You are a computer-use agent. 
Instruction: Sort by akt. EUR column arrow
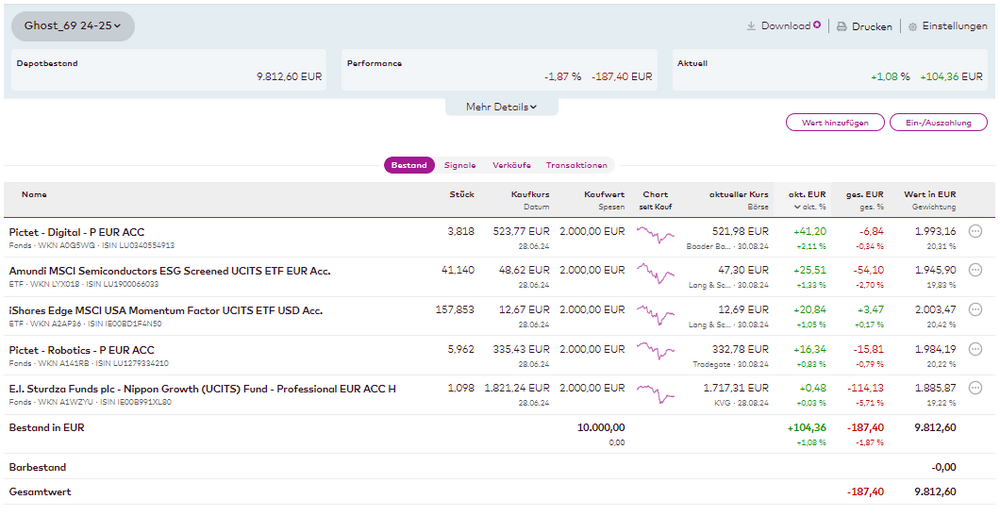pos(797,207)
